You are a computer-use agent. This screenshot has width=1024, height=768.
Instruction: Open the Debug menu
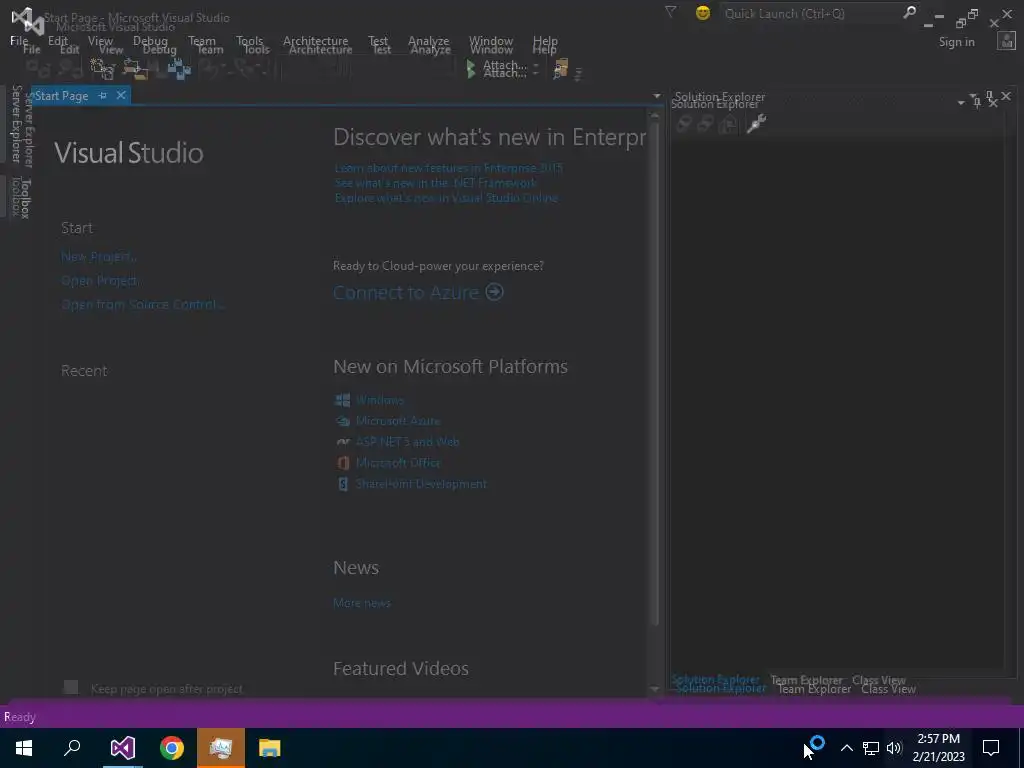tap(150, 40)
